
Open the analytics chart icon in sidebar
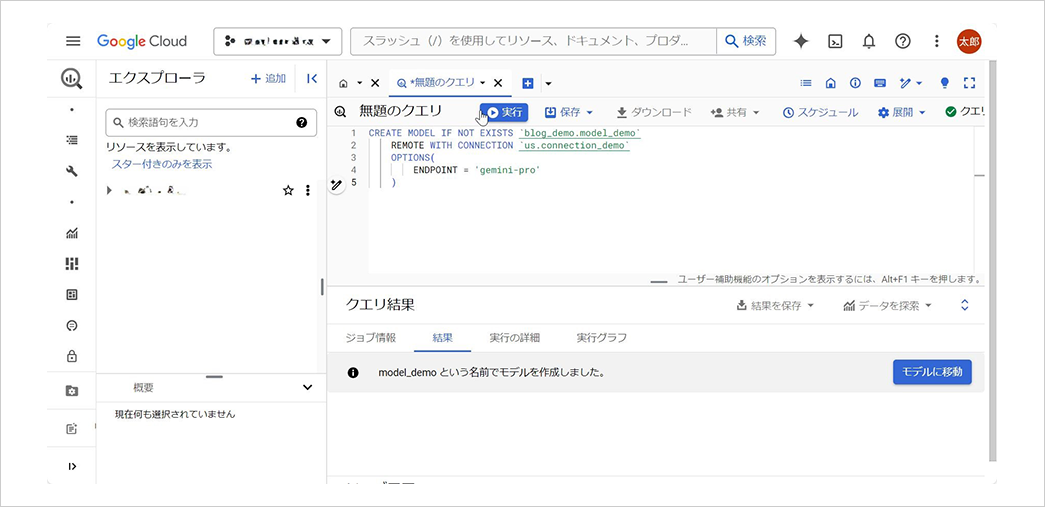(72, 233)
